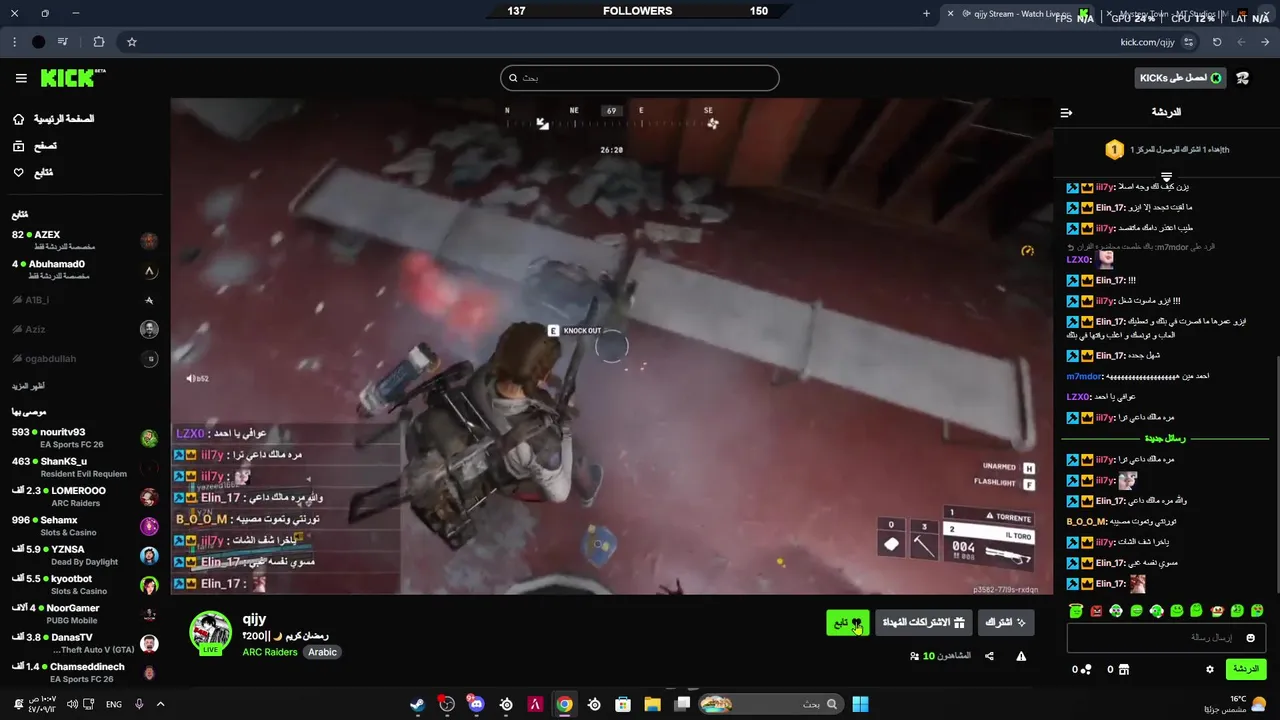Click the share stream icon
The image size is (1280, 720).
[x=989, y=656]
